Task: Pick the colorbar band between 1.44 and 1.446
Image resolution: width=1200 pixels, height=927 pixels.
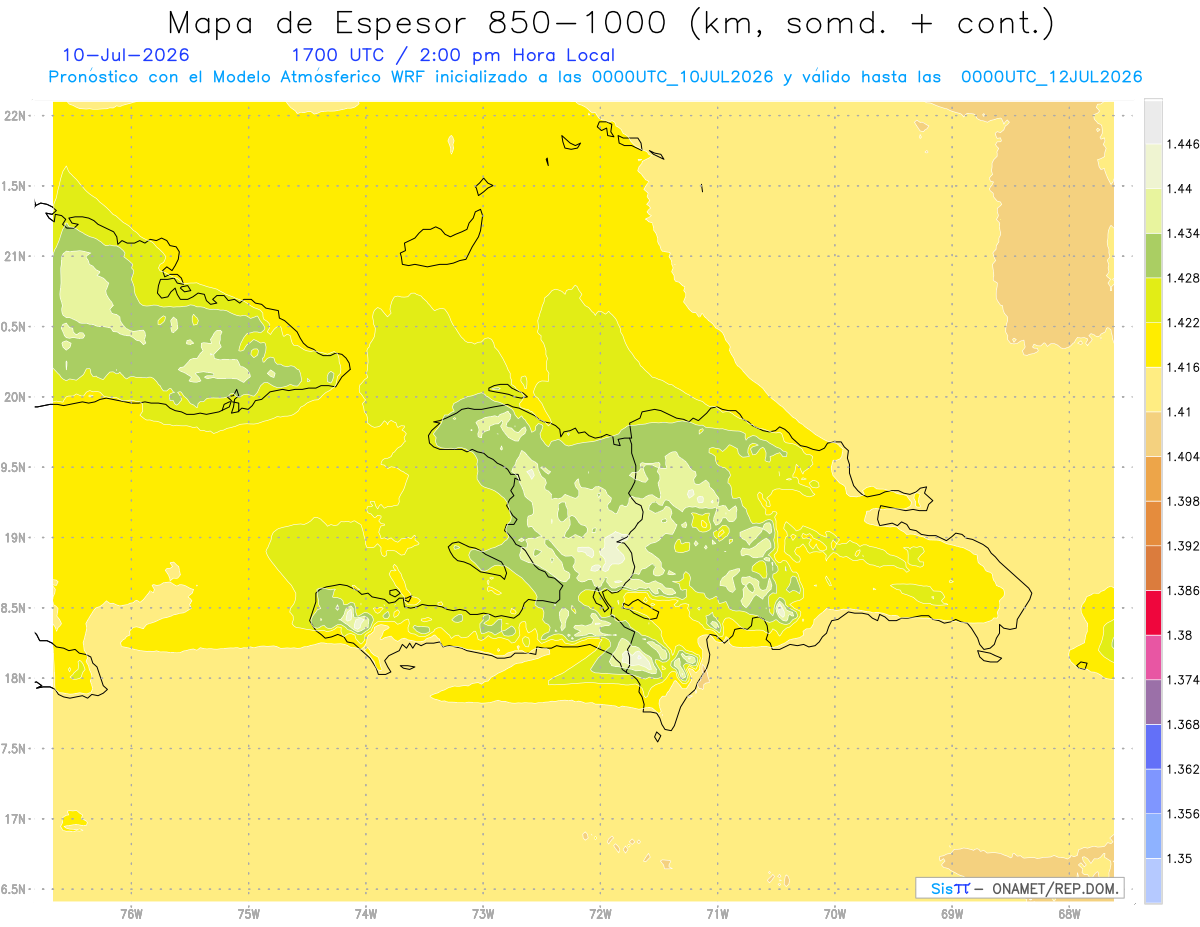Action: click(x=1153, y=166)
